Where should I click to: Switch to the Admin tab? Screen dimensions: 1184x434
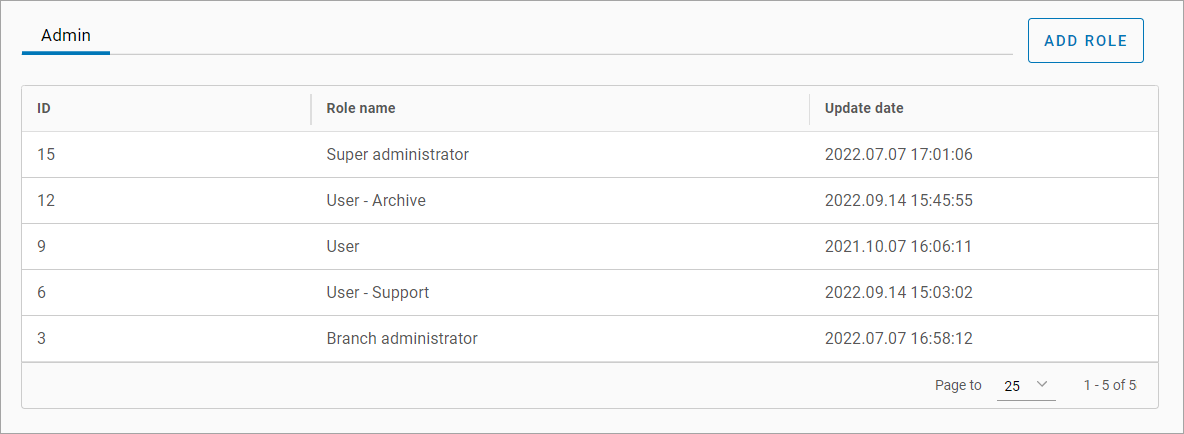click(x=66, y=35)
